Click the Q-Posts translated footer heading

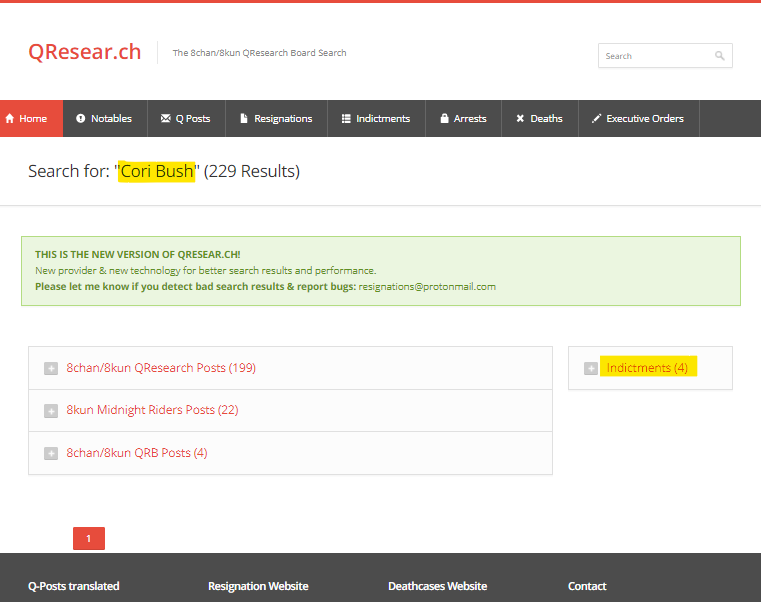pyautogui.click(x=74, y=586)
